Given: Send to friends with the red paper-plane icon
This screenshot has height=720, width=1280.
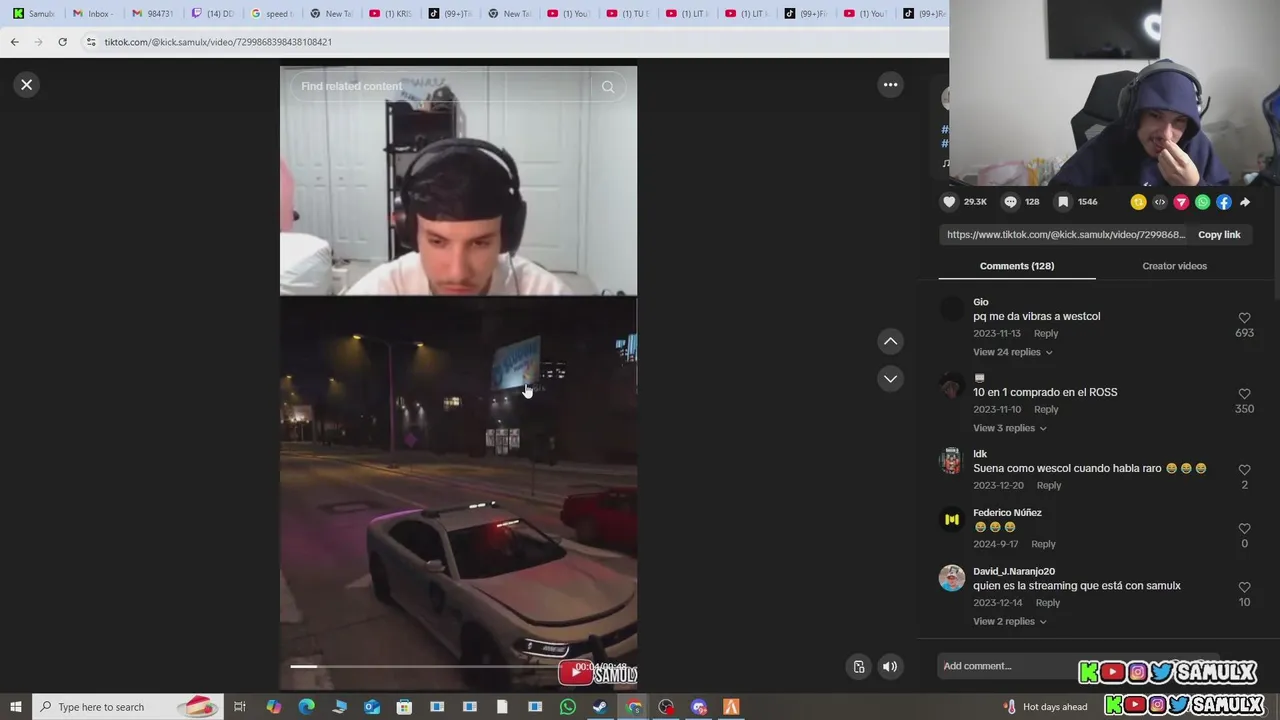Looking at the screenshot, I should pyautogui.click(x=1181, y=202).
